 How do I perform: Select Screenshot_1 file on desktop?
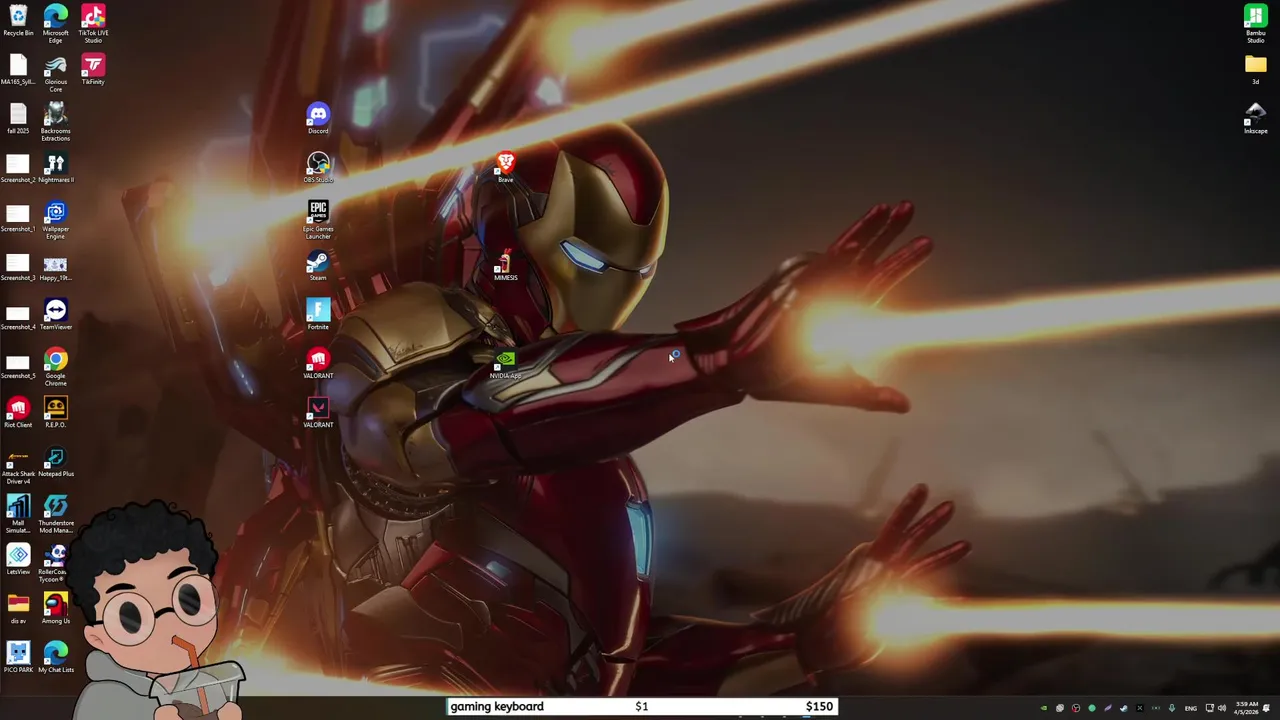click(x=18, y=216)
